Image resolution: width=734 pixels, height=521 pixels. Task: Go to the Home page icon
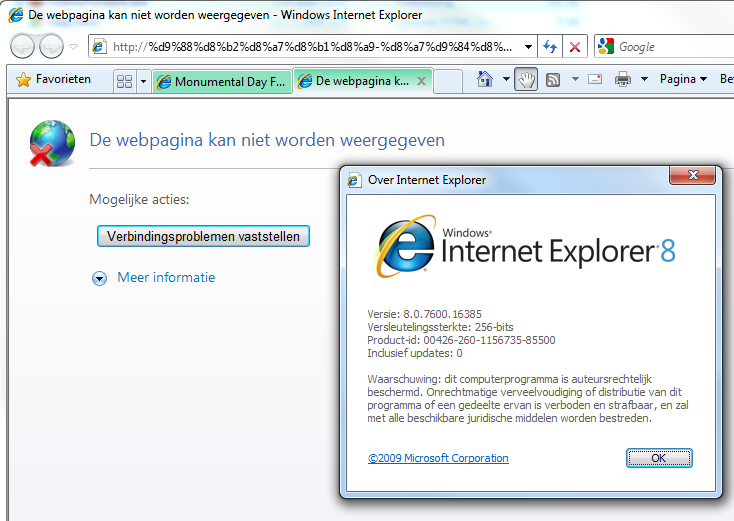(x=485, y=79)
